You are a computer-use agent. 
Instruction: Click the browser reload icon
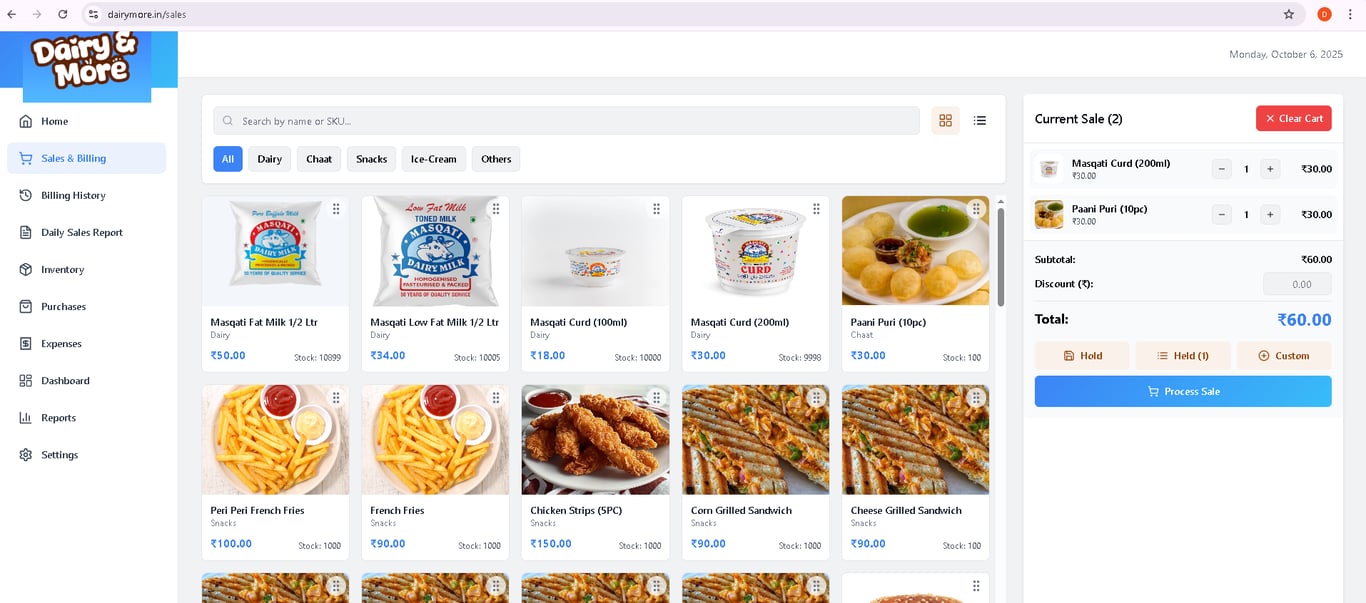click(63, 14)
